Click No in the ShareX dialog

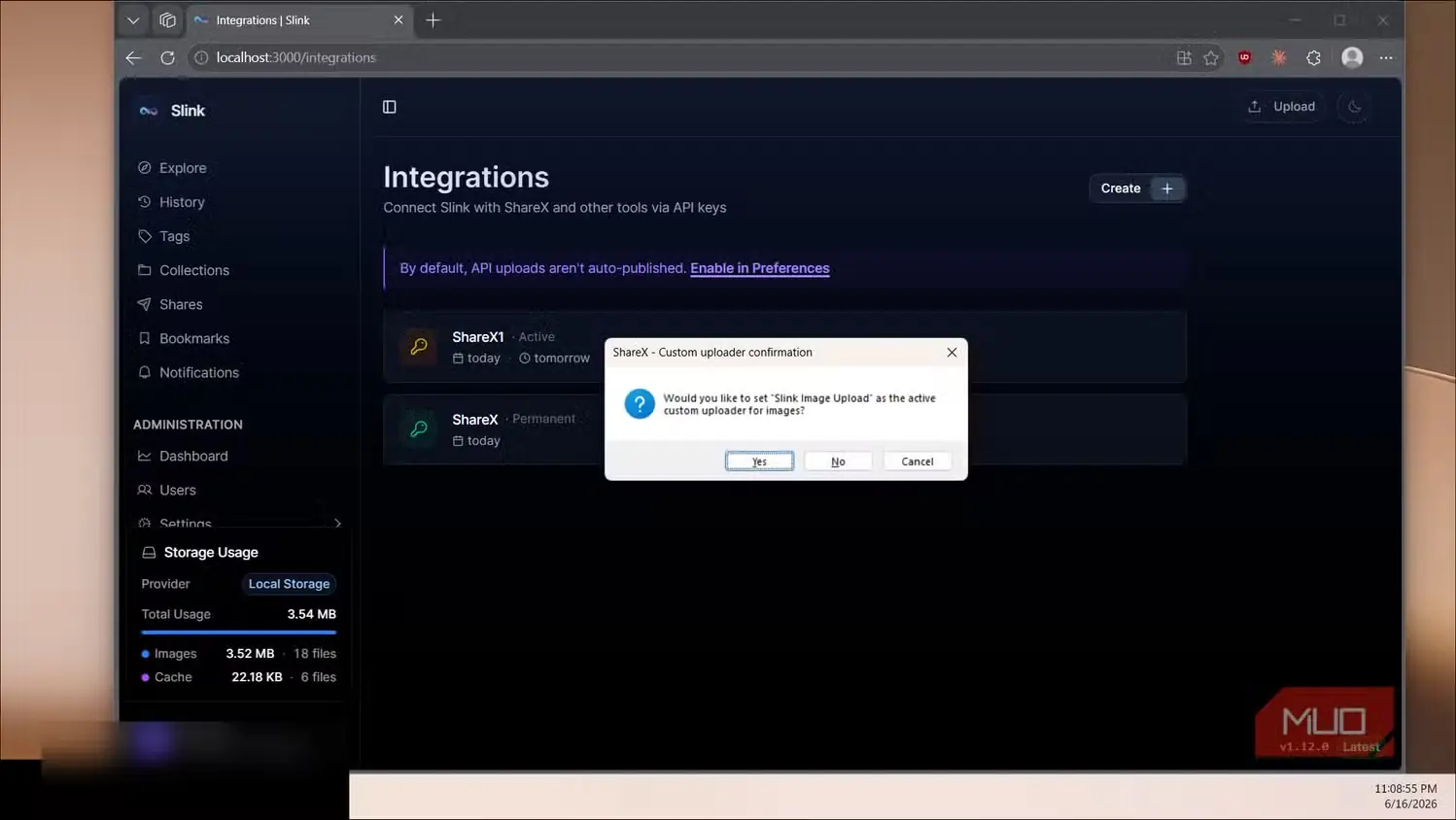(x=838, y=461)
